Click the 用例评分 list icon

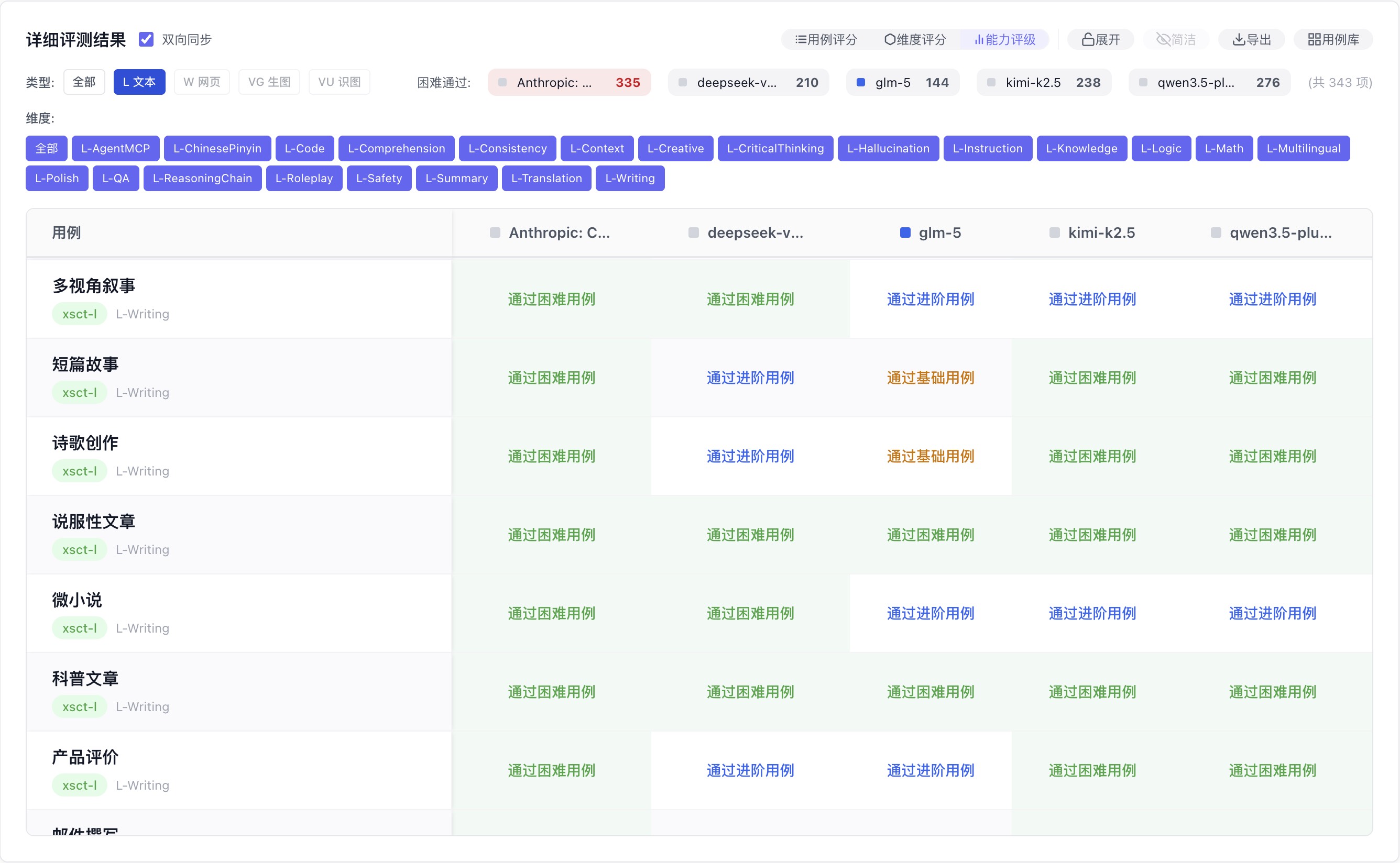coord(801,39)
